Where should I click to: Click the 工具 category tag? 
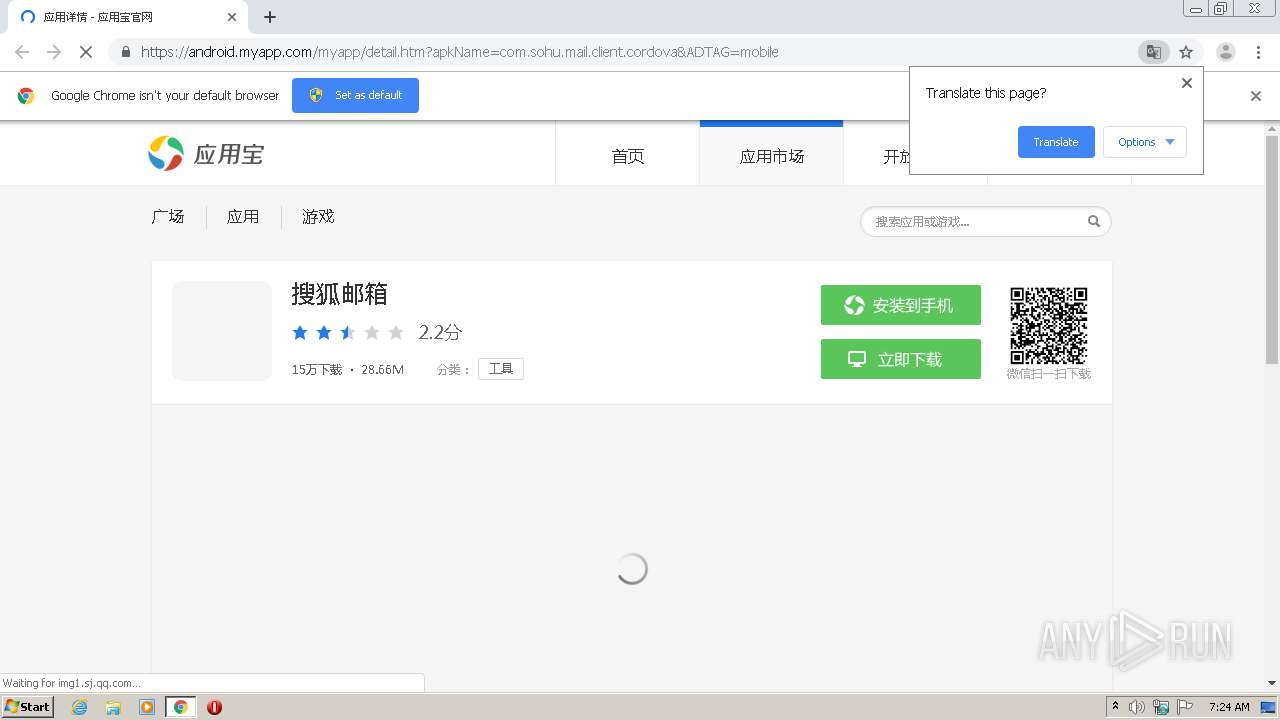tap(501, 369)
